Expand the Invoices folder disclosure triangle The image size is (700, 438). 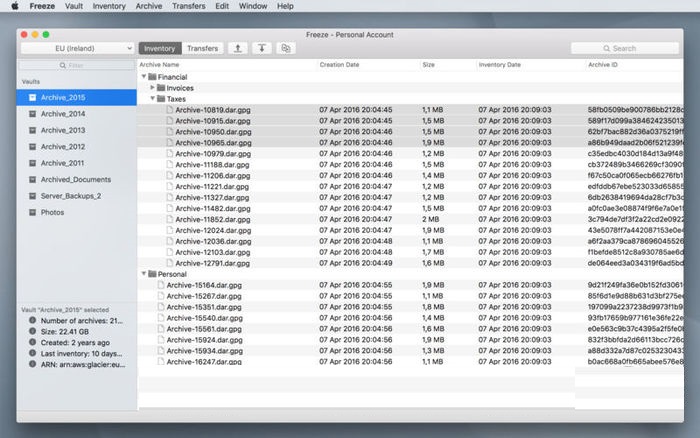click(153, 88)
